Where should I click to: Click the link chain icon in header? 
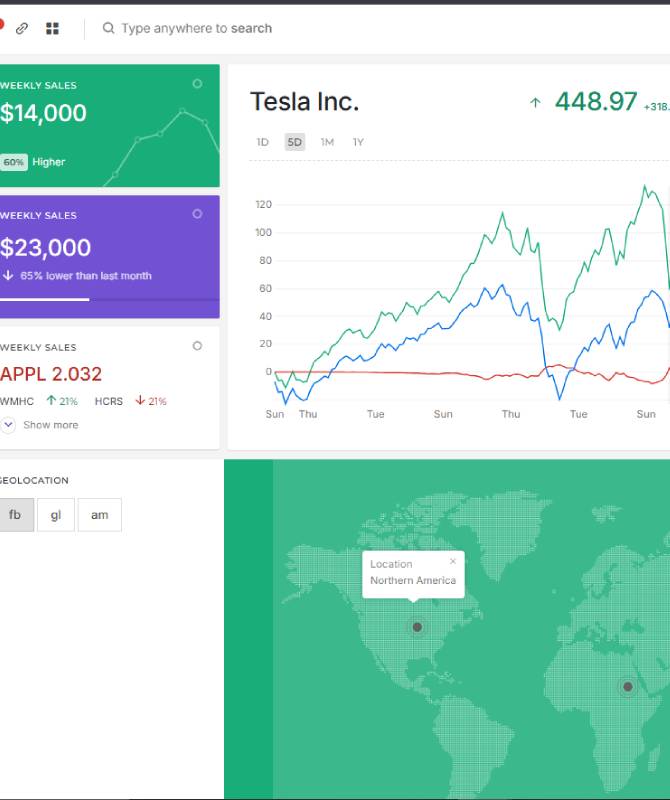[x=22, y=29]
